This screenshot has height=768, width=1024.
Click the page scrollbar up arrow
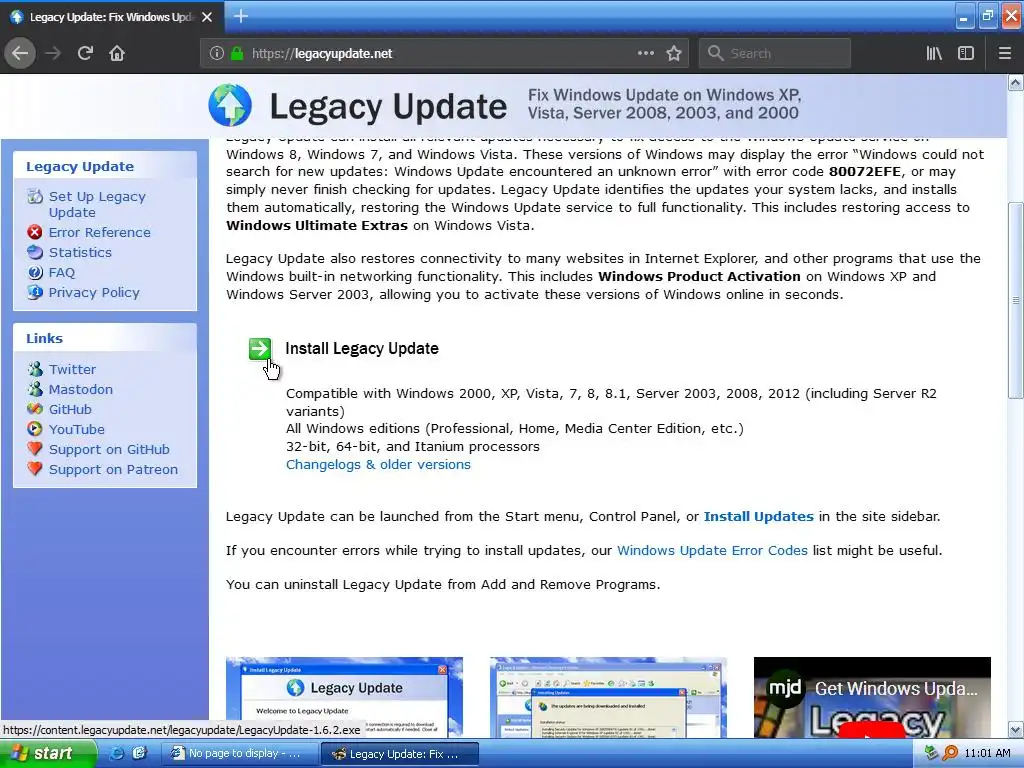[1016, 82]
